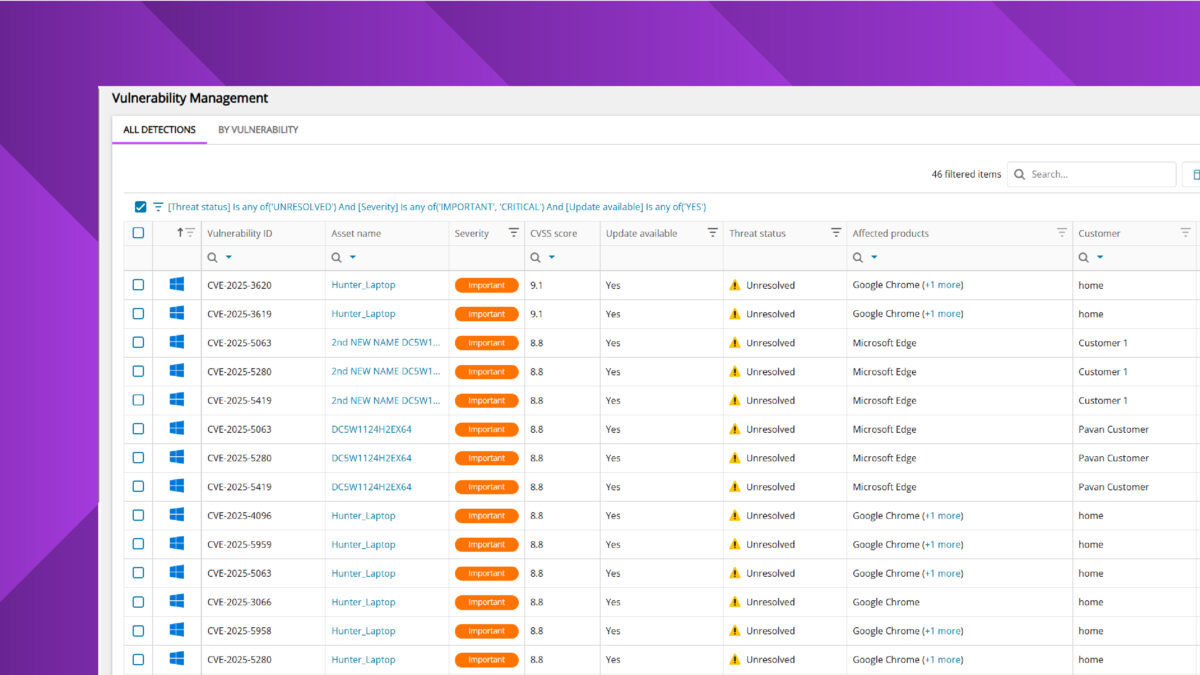The height and width of the screenshot is (675, 1200).
Task: Select the ALL DETECTIONS tab
Action: click(158, 129)
